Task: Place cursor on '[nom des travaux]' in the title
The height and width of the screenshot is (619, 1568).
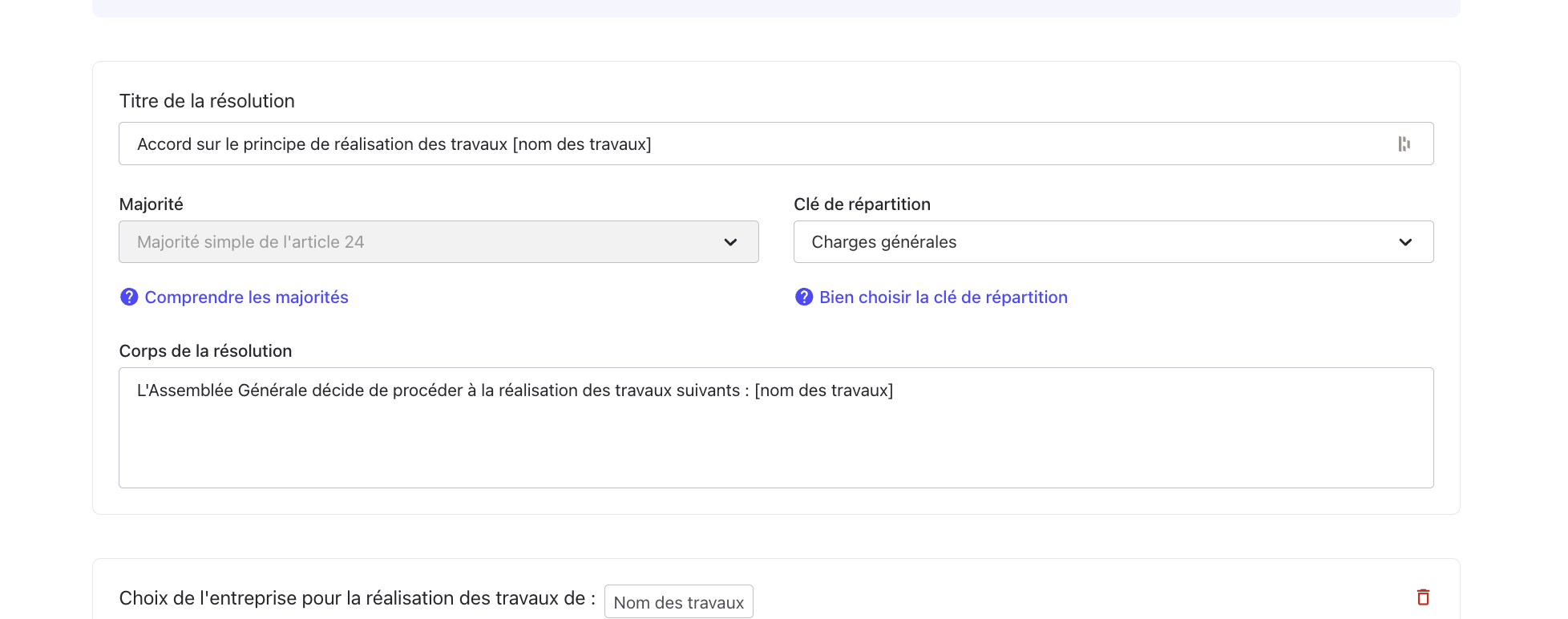Action: tap(582, 144)
